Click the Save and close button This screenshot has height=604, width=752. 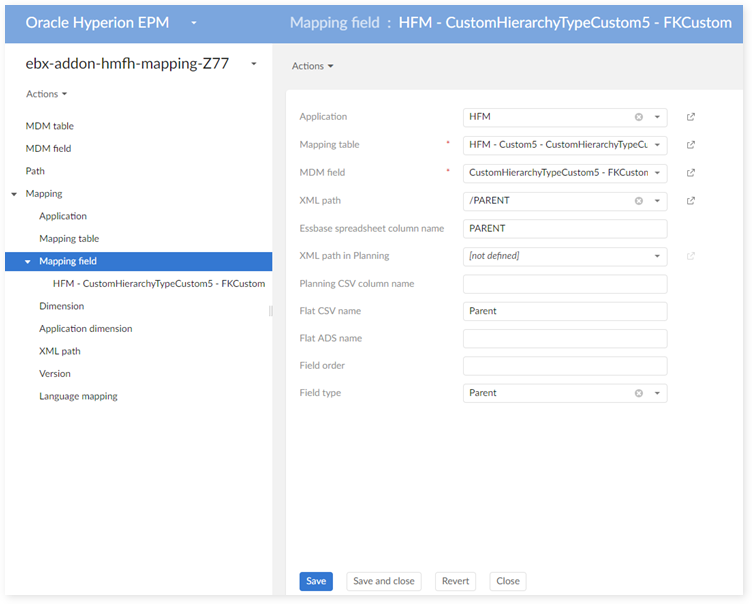[x=384, y=581]
